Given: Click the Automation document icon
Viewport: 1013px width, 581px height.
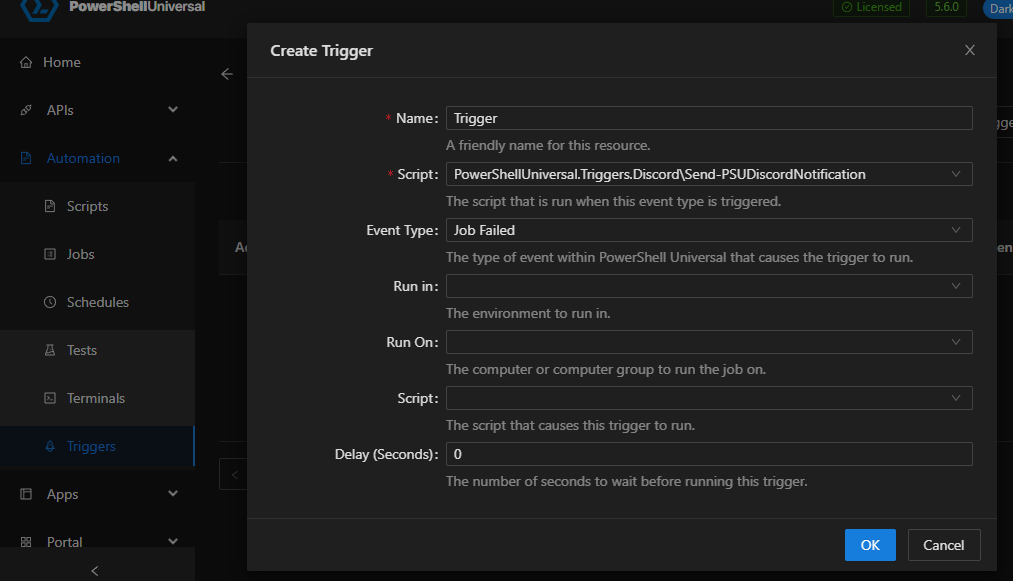Looking at the screenshot, I should [x=26, y=158].
